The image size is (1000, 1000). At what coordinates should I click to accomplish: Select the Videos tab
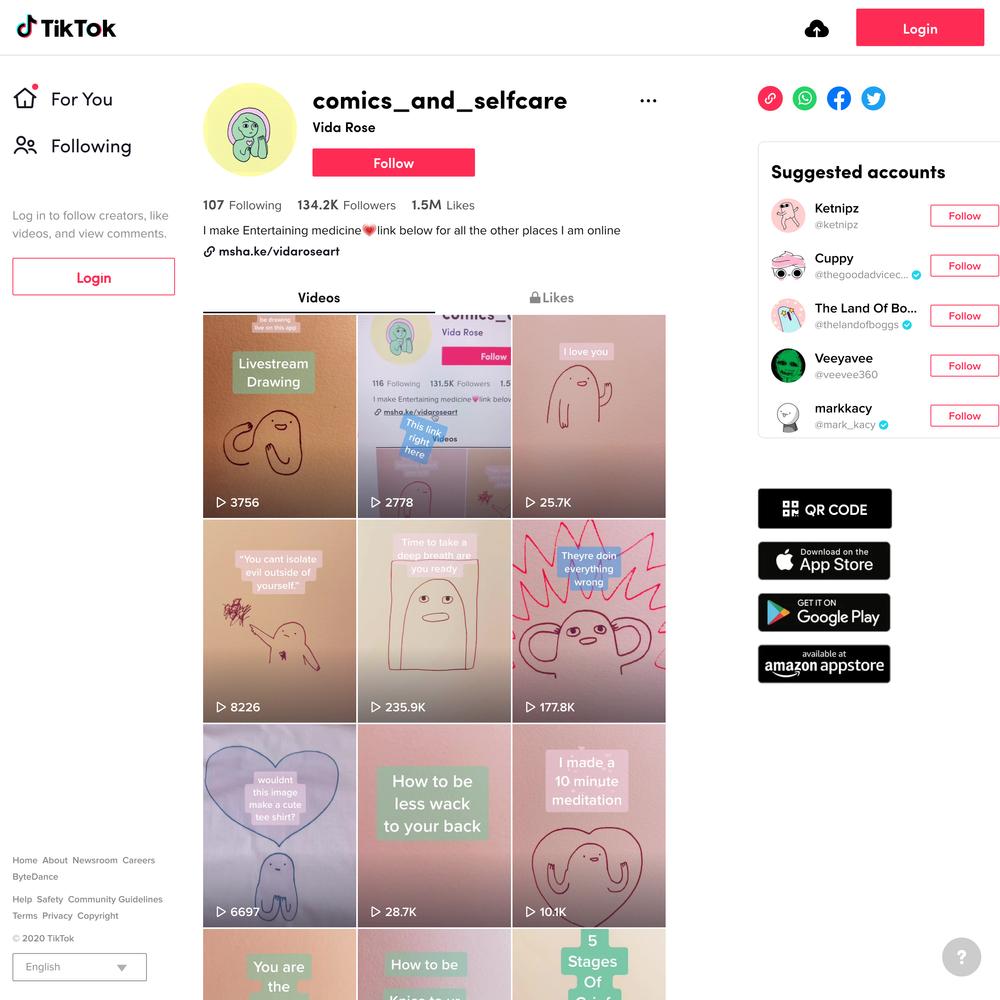[319, 298]
